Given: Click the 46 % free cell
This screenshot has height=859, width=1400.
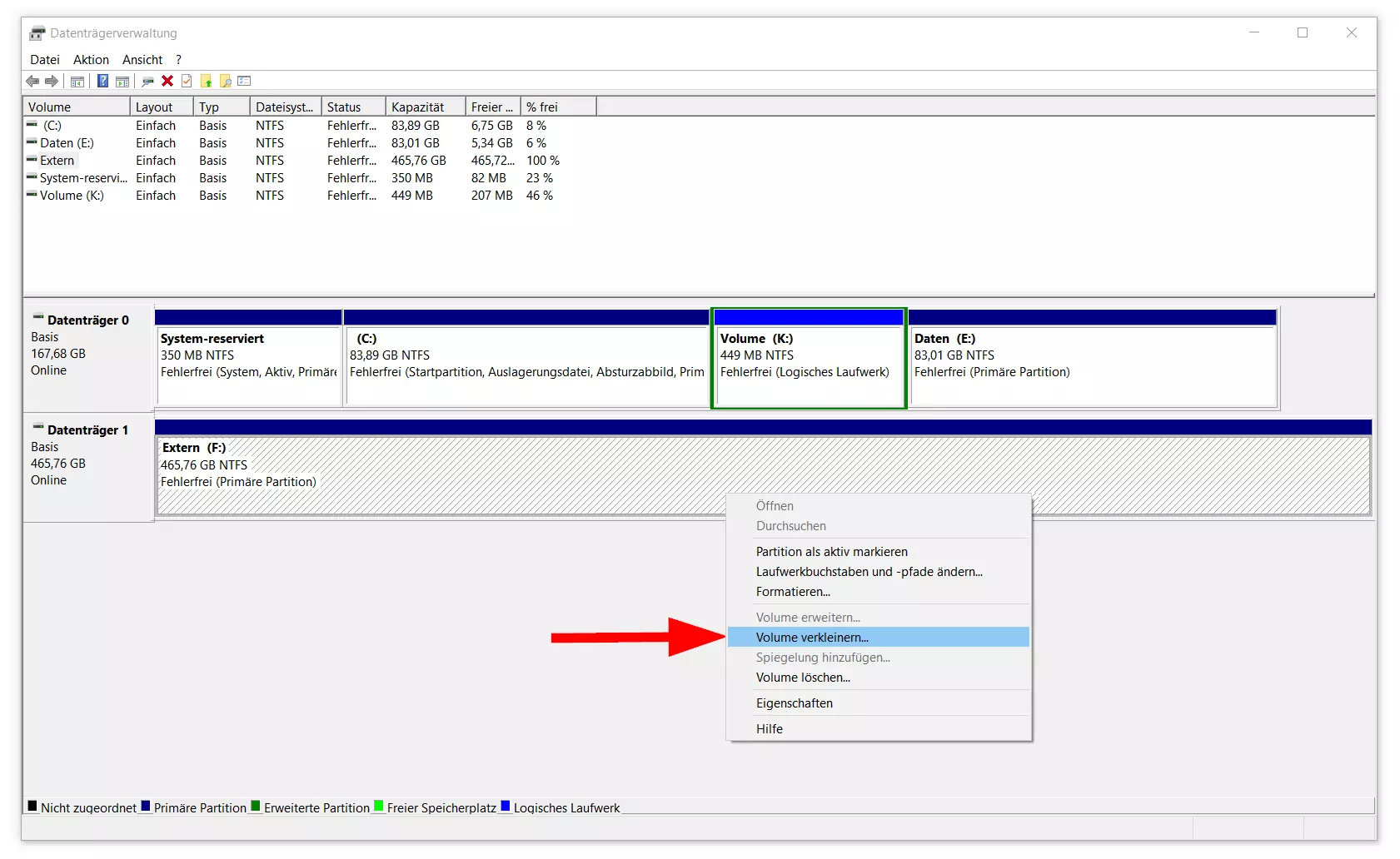Looking at the screenshot, I should (540, 195).
